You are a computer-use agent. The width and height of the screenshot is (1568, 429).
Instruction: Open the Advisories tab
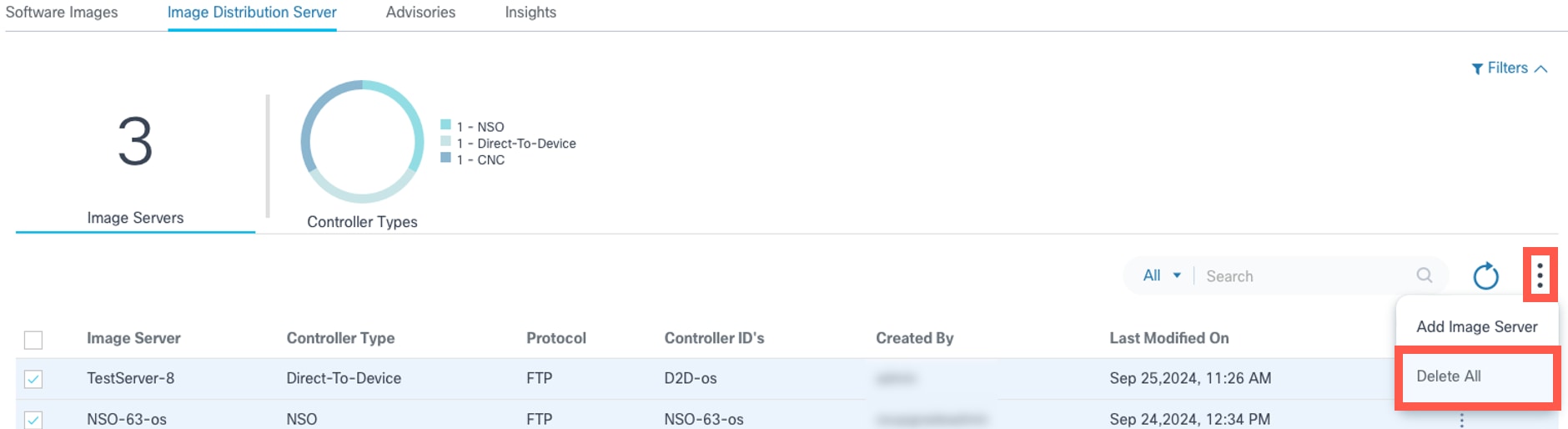pos(420,13)
